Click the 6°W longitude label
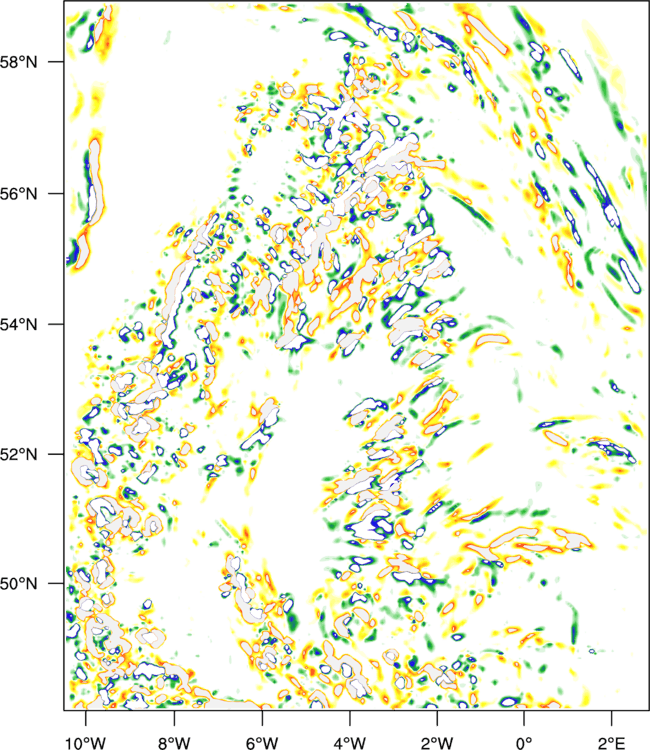This screenshot has height=750, width=650. coord(262,742)
